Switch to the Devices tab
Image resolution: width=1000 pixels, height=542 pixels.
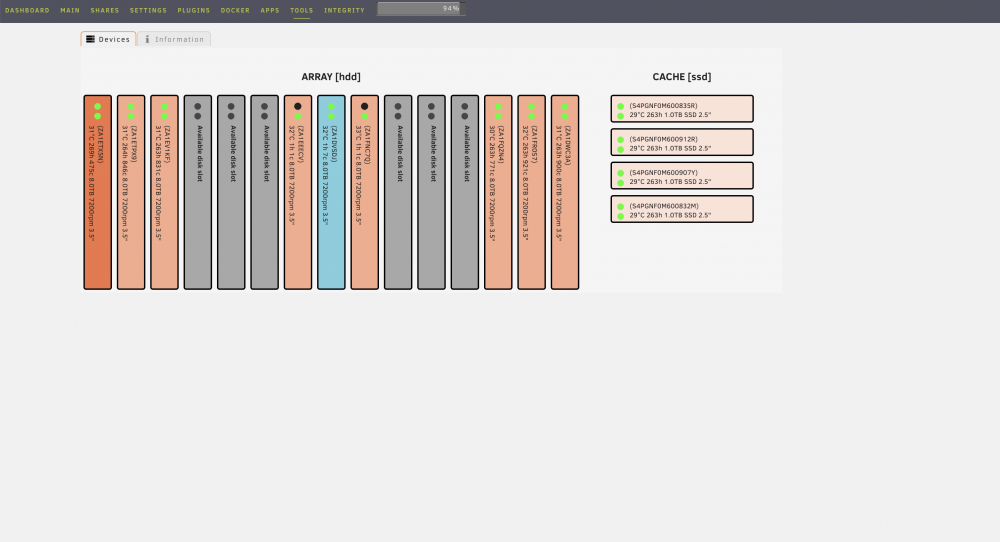tap(108, 39)
